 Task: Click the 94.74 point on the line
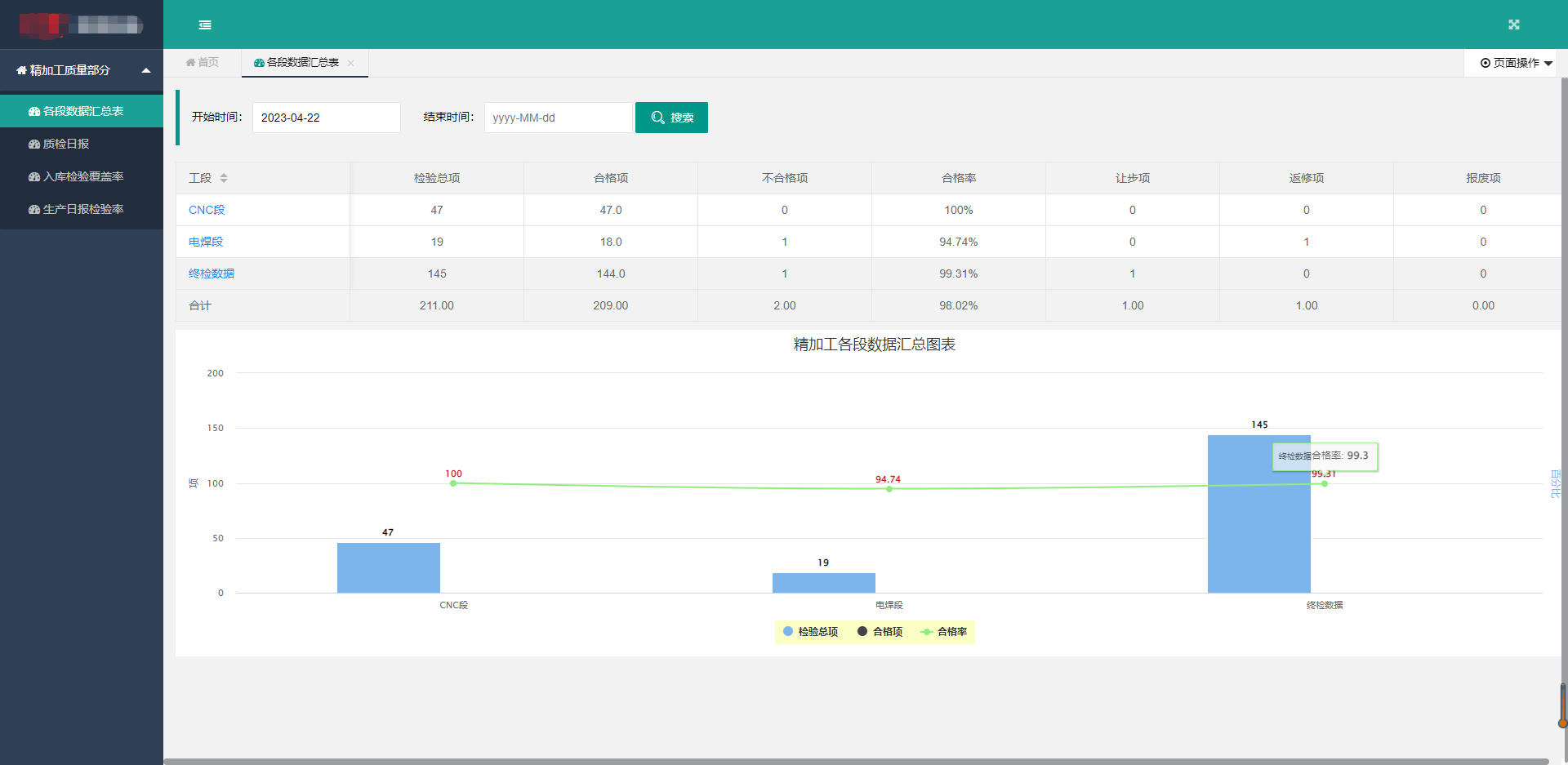889,489
